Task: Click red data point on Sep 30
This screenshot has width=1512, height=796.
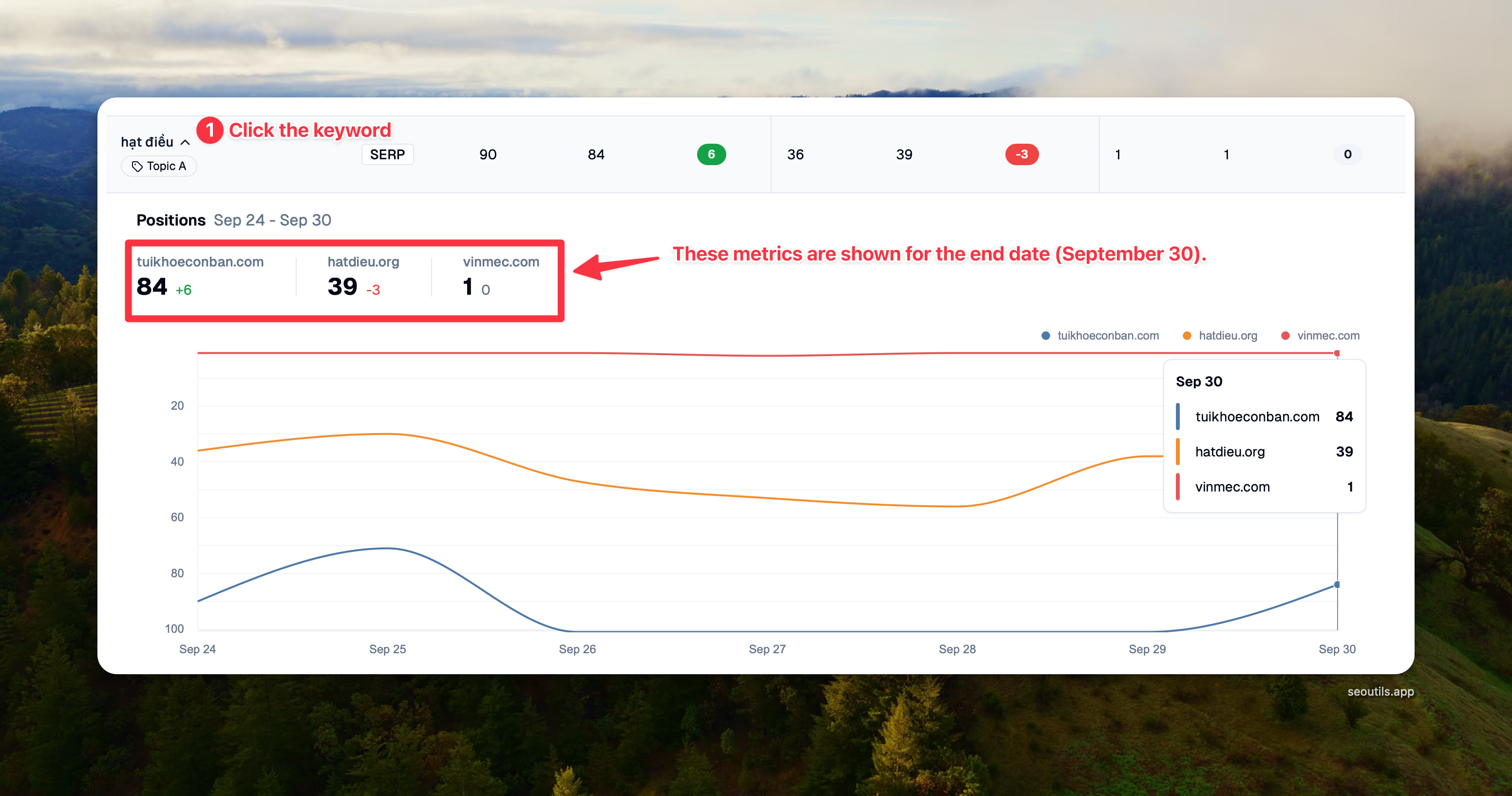Action: (x=1337, y=353)
